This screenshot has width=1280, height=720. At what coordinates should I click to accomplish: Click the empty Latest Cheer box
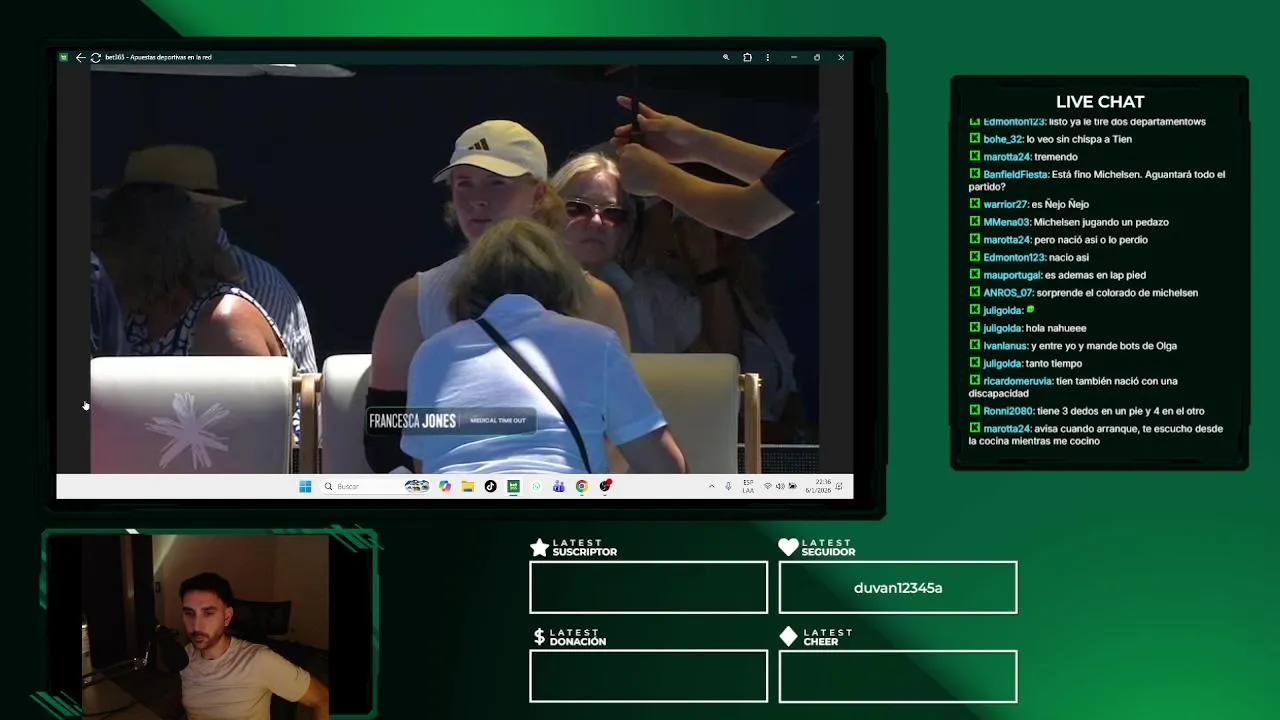(898, 676)
